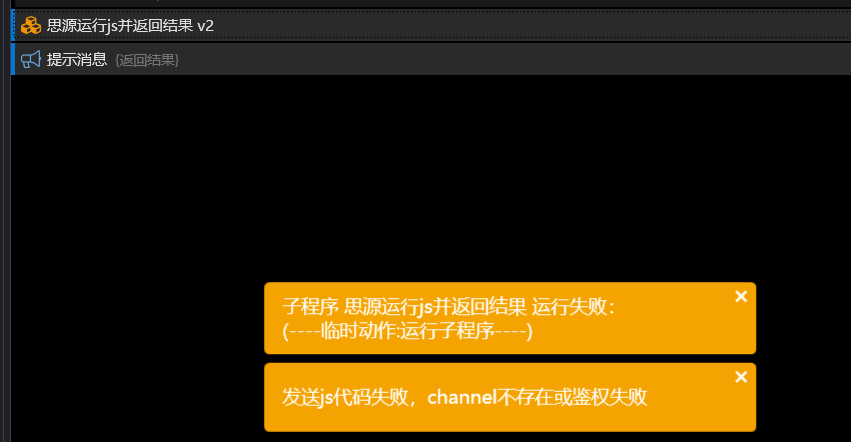Viewport: 851px width, 442px height.
Task: Click the v2 version text in first row
Action: tap(205, 26)
